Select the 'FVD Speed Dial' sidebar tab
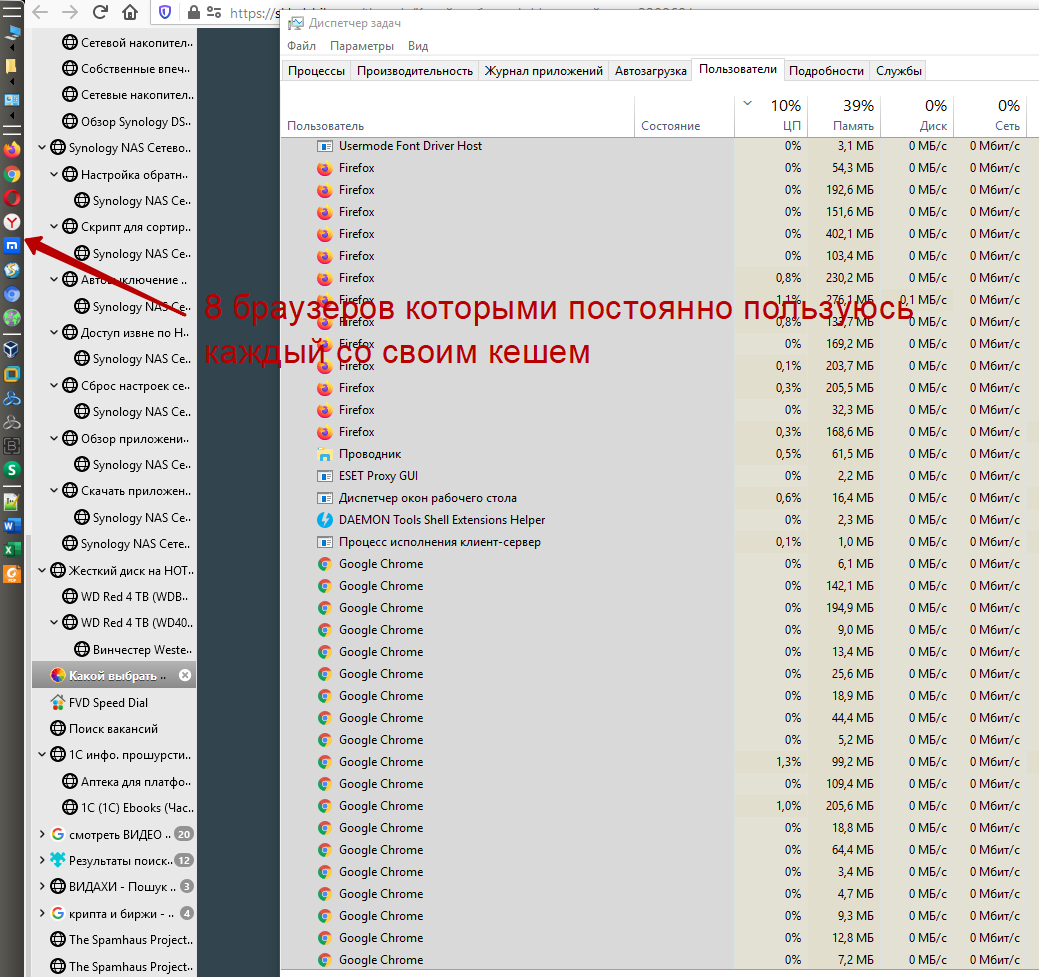This screenshot has width=1039, height=977. (x=108, y=703)
